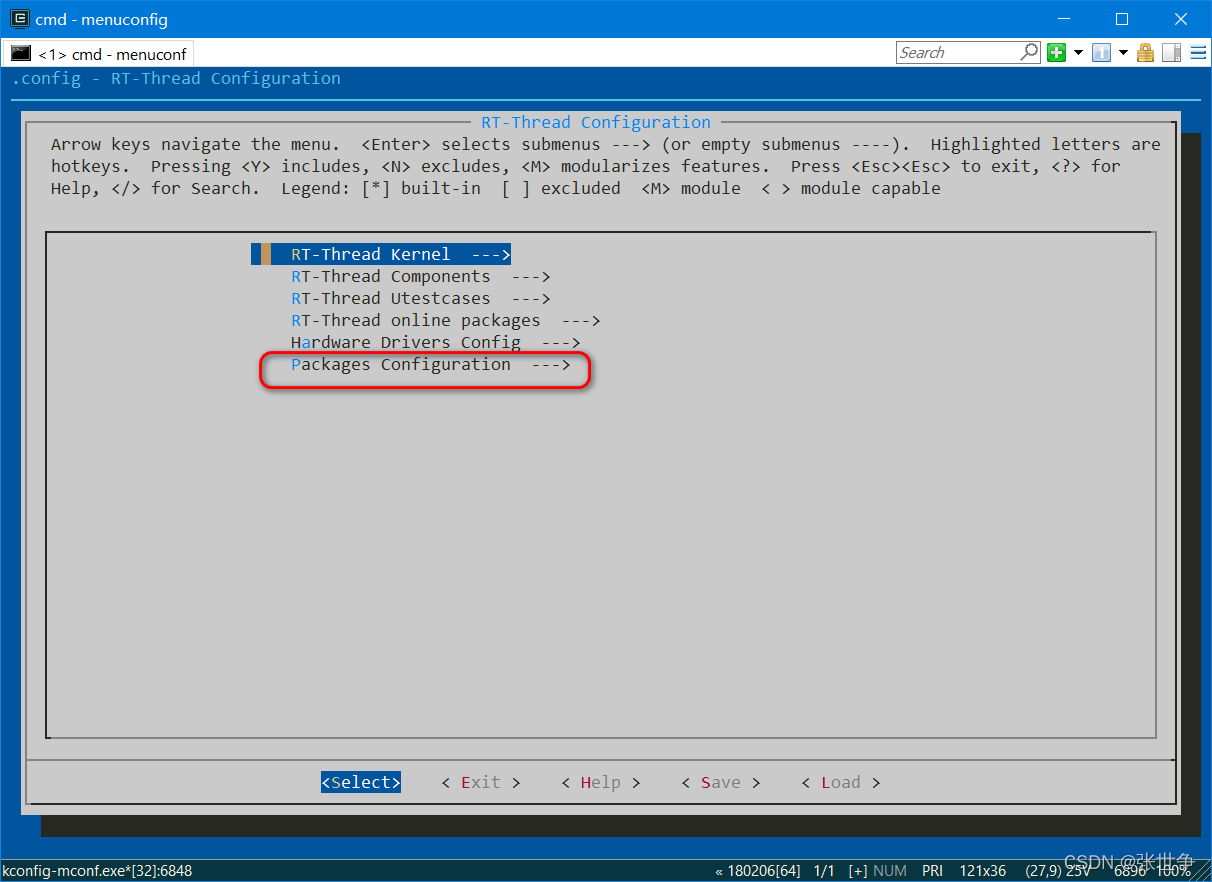Screen dimensions: 1212x882
Task: Click the 'RT-Thread Configuration' dialog title
Action: click(x=596, y=122)
